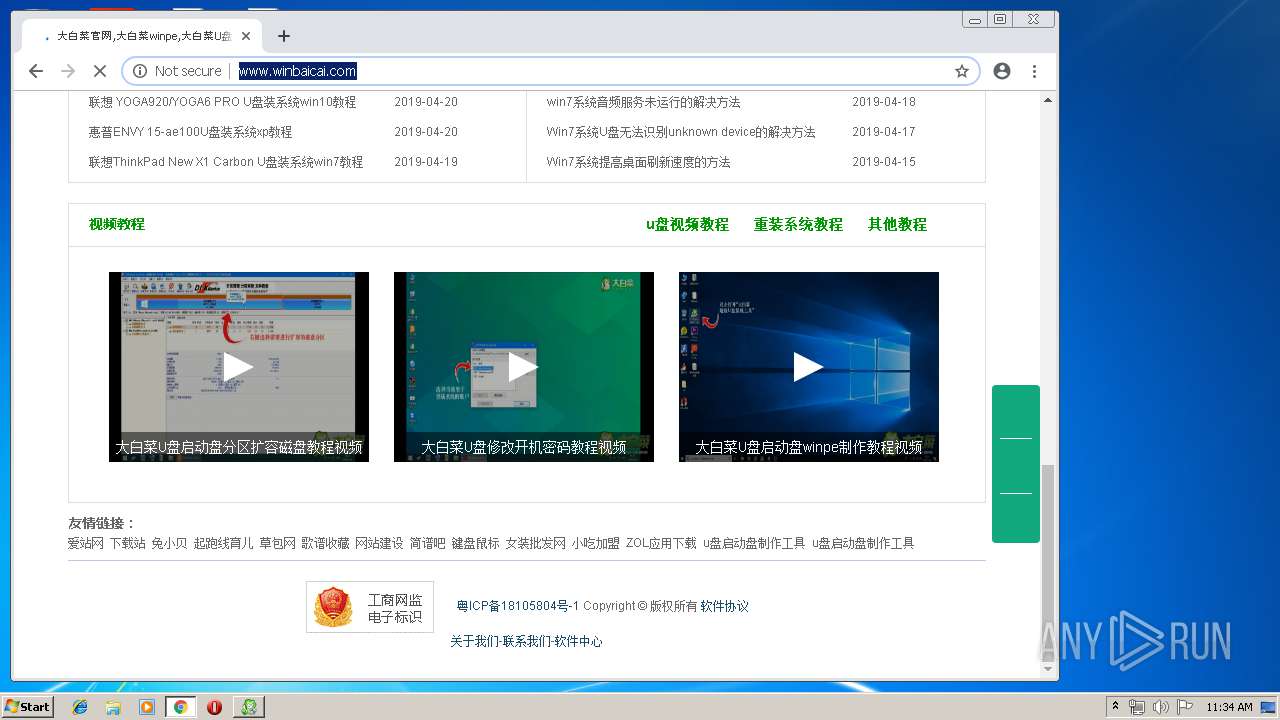1280x720 pixels.
Task: Show hidden tray icons arrow
Action: pos(1115,707)
